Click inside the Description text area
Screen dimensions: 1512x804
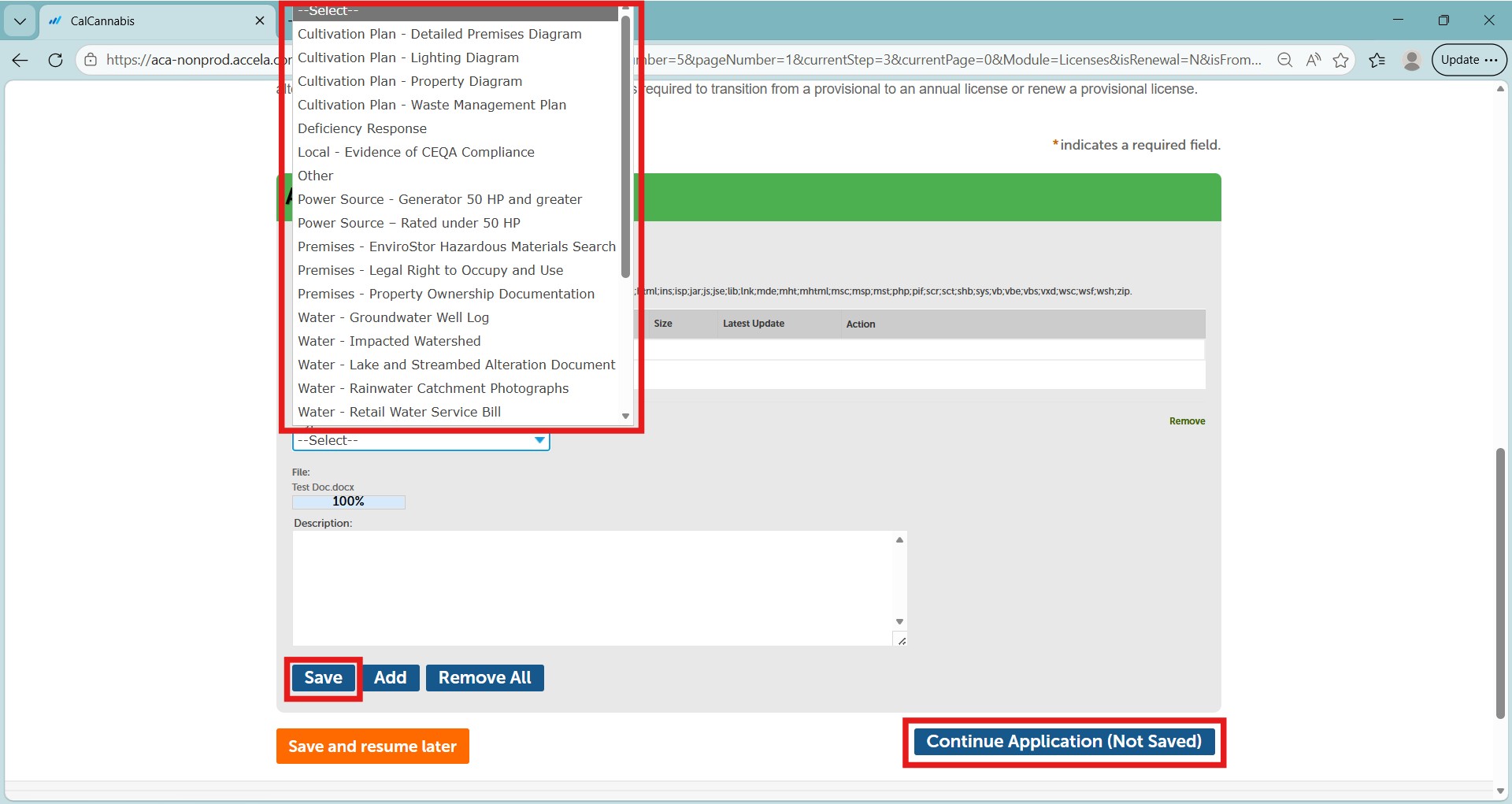592,588
